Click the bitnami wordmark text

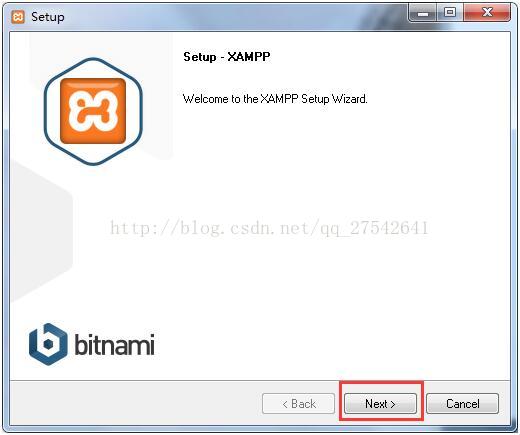click(x=114, y=345)
